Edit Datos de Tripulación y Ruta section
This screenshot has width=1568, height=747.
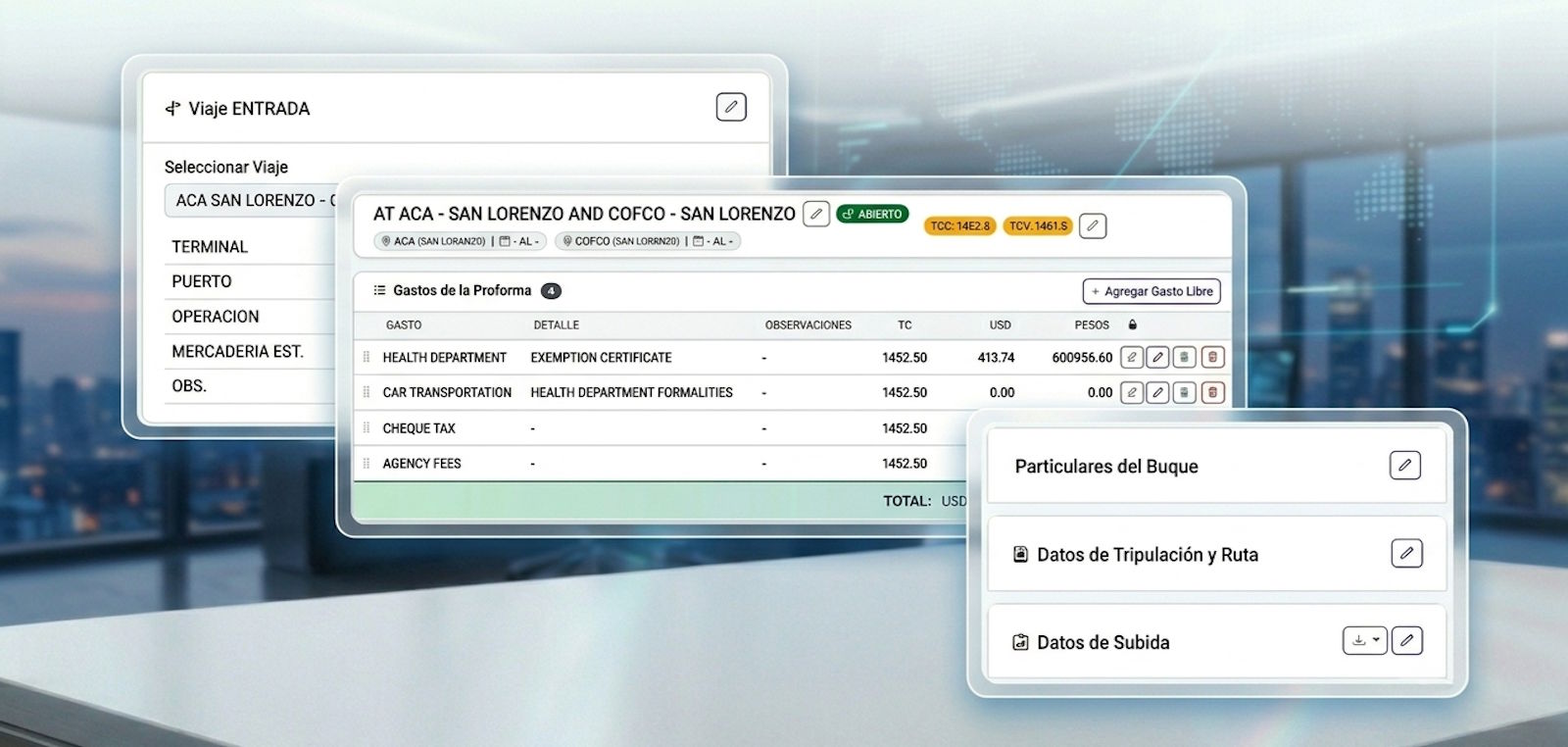point(1406,553)
